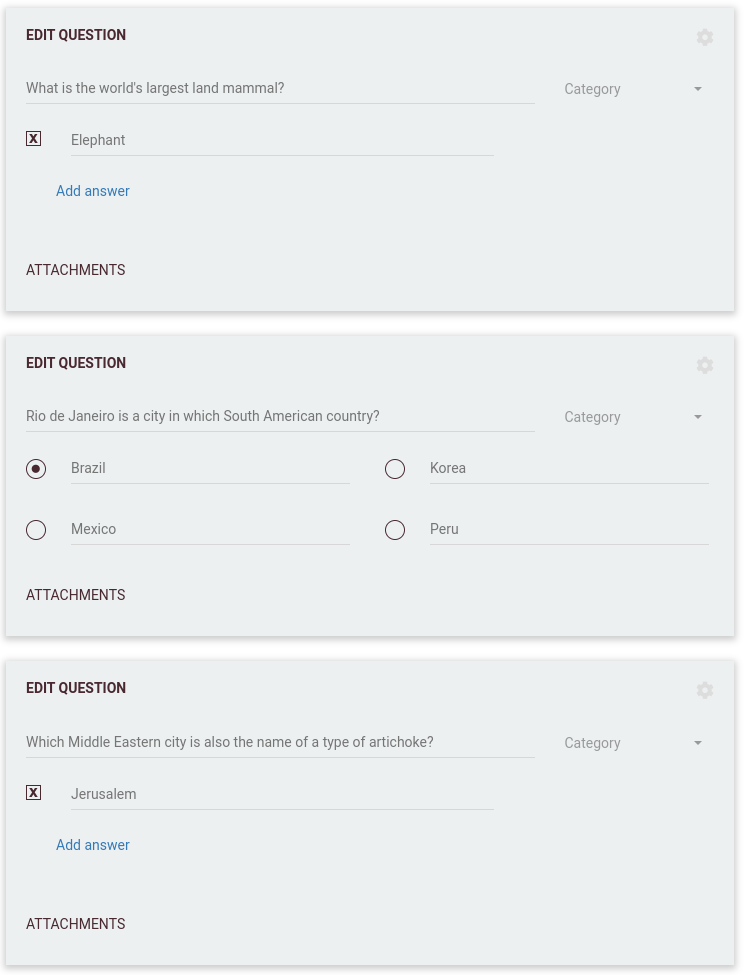This screenshot has width=744, height=975.
Task: Click the X delete icon beside Elephant
Action: click(33, 138)
